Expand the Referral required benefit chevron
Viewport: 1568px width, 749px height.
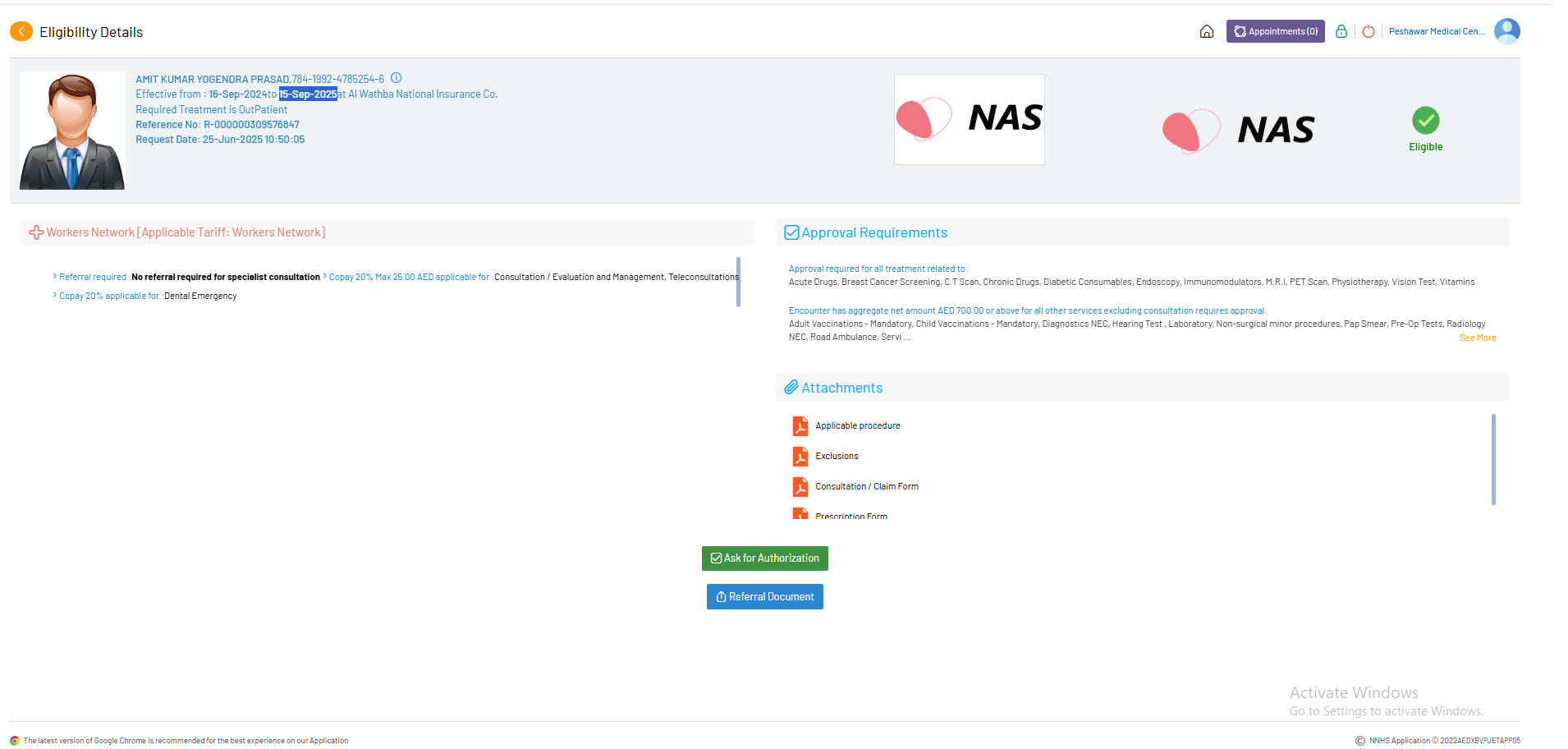(55, 277)
